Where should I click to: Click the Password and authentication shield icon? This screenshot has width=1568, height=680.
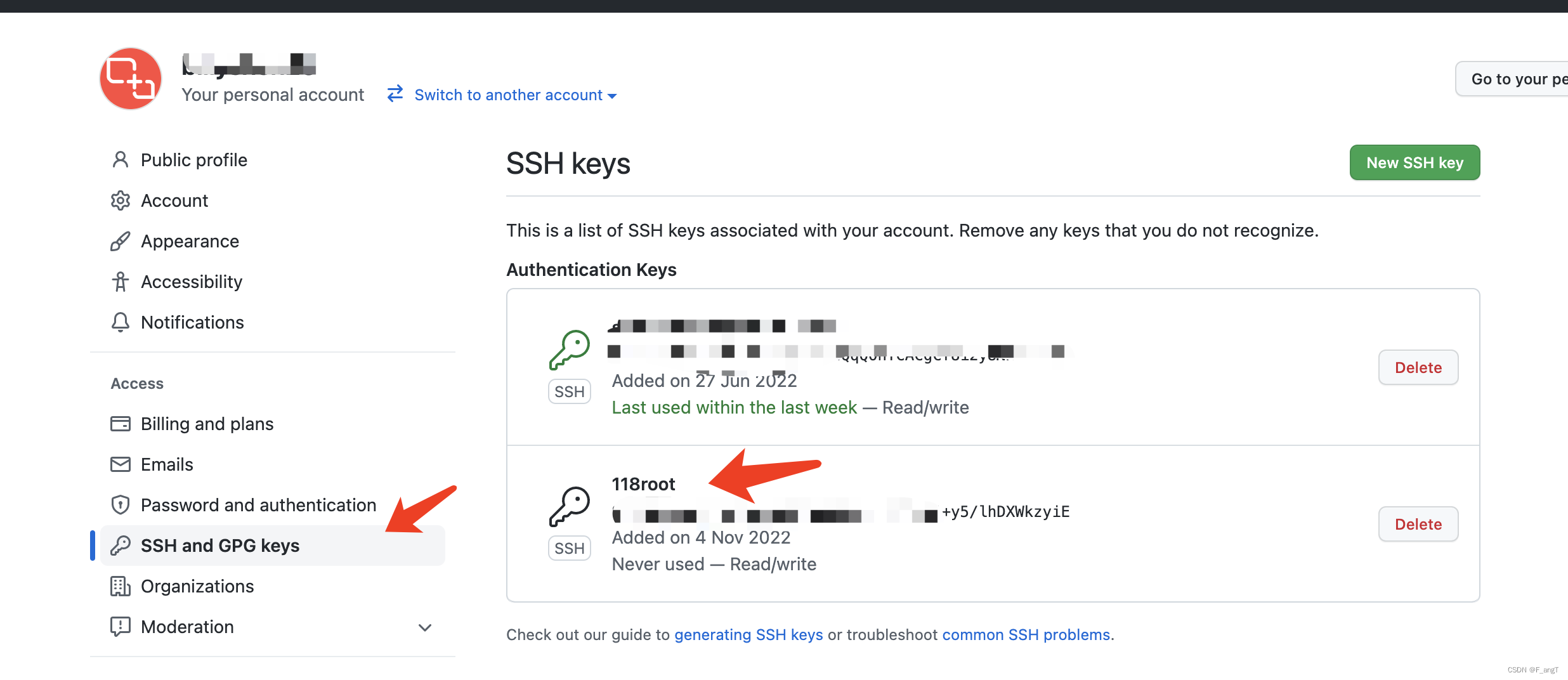[120, 504]
